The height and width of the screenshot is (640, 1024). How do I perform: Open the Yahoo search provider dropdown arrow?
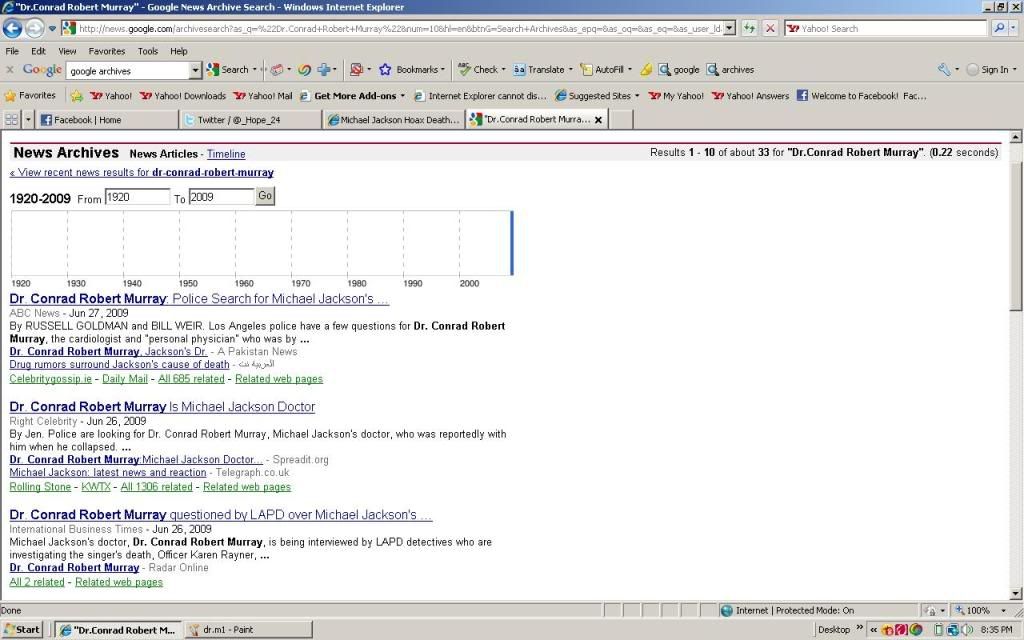pyautogui.click(x=1014, y=28)
